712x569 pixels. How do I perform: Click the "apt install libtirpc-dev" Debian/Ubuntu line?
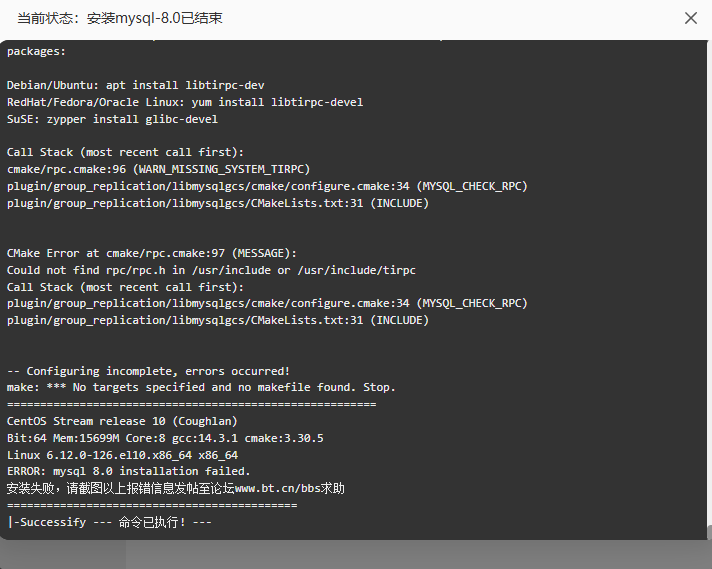point(135,85)
